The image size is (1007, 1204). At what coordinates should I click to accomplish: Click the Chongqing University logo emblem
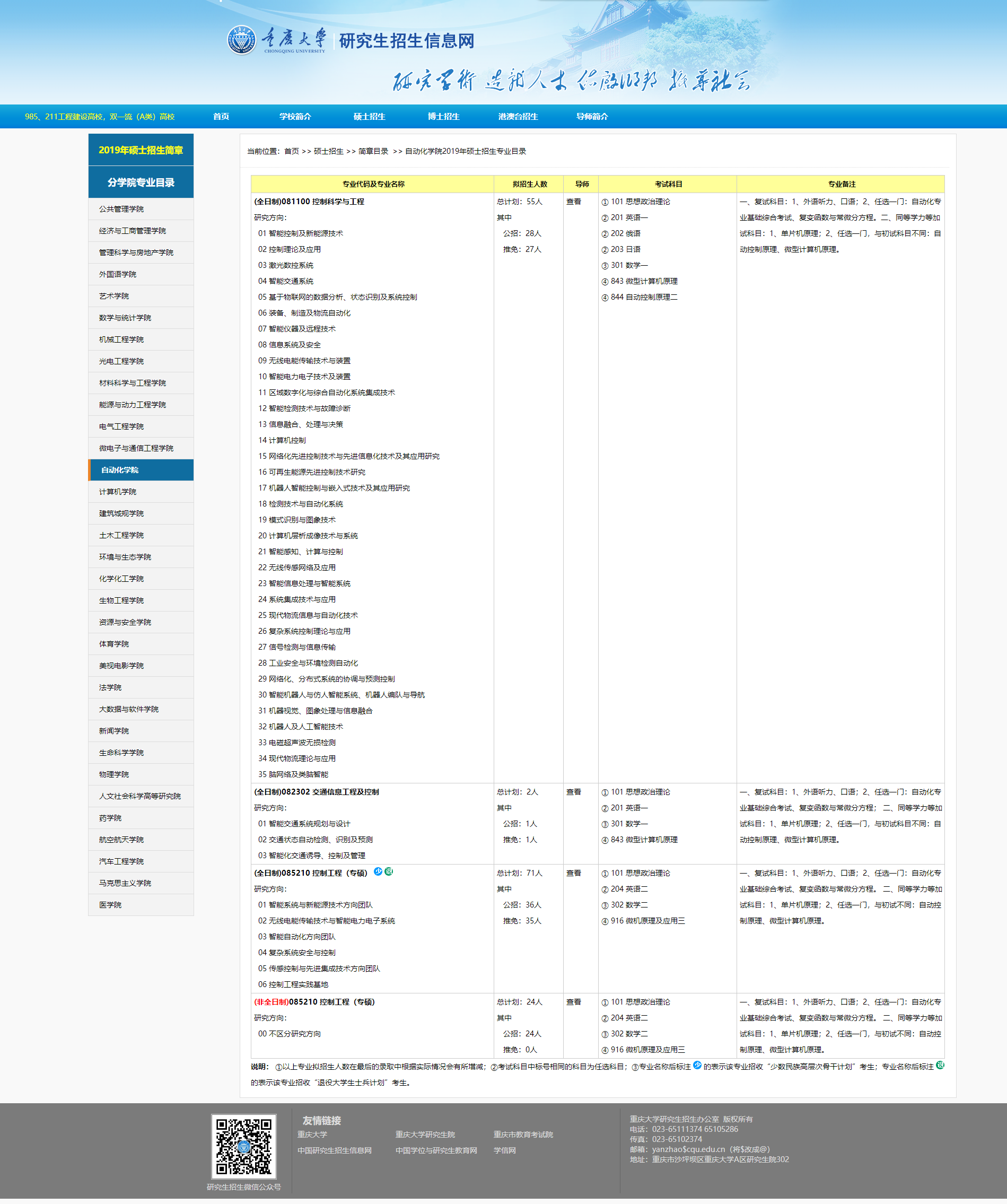coord(241,40)
